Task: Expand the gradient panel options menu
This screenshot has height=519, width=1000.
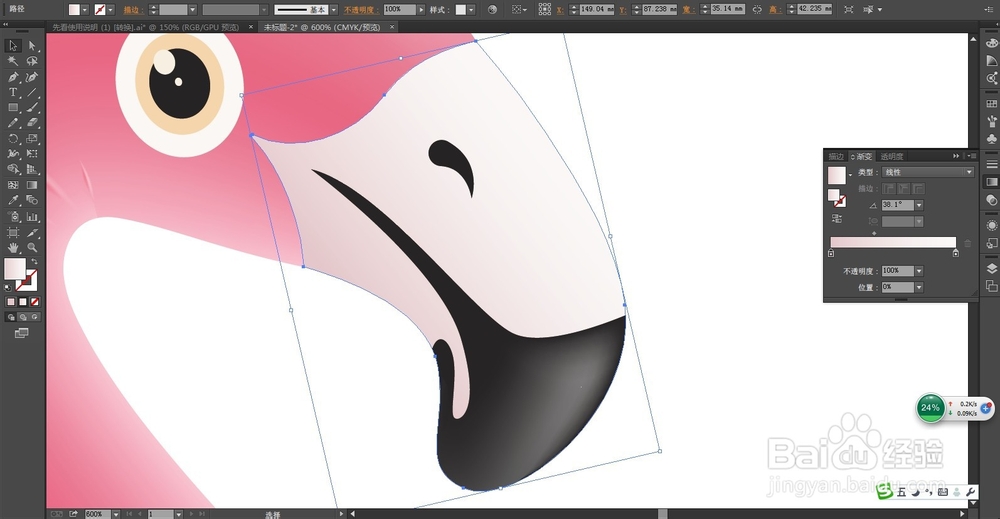Action: point(971,156)
